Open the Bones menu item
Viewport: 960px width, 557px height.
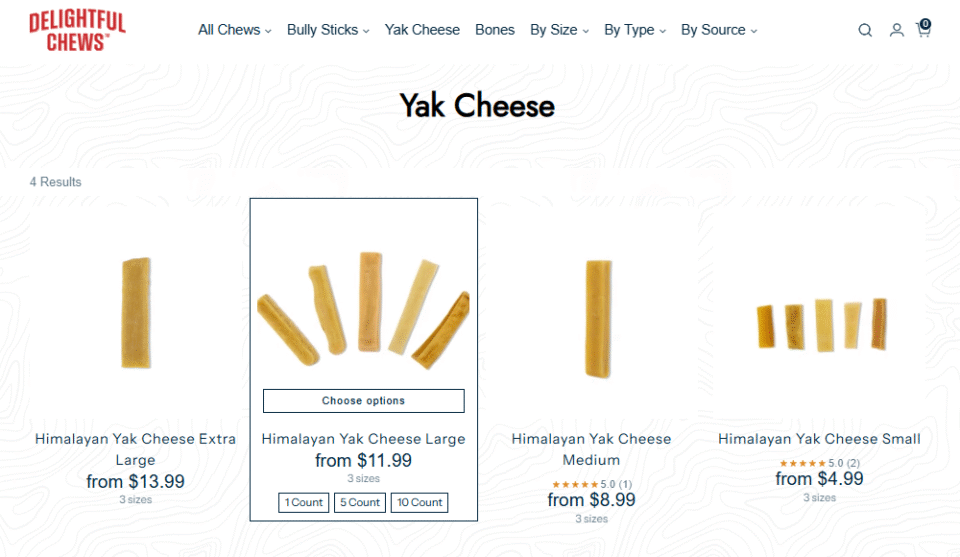tap(495, 30)
